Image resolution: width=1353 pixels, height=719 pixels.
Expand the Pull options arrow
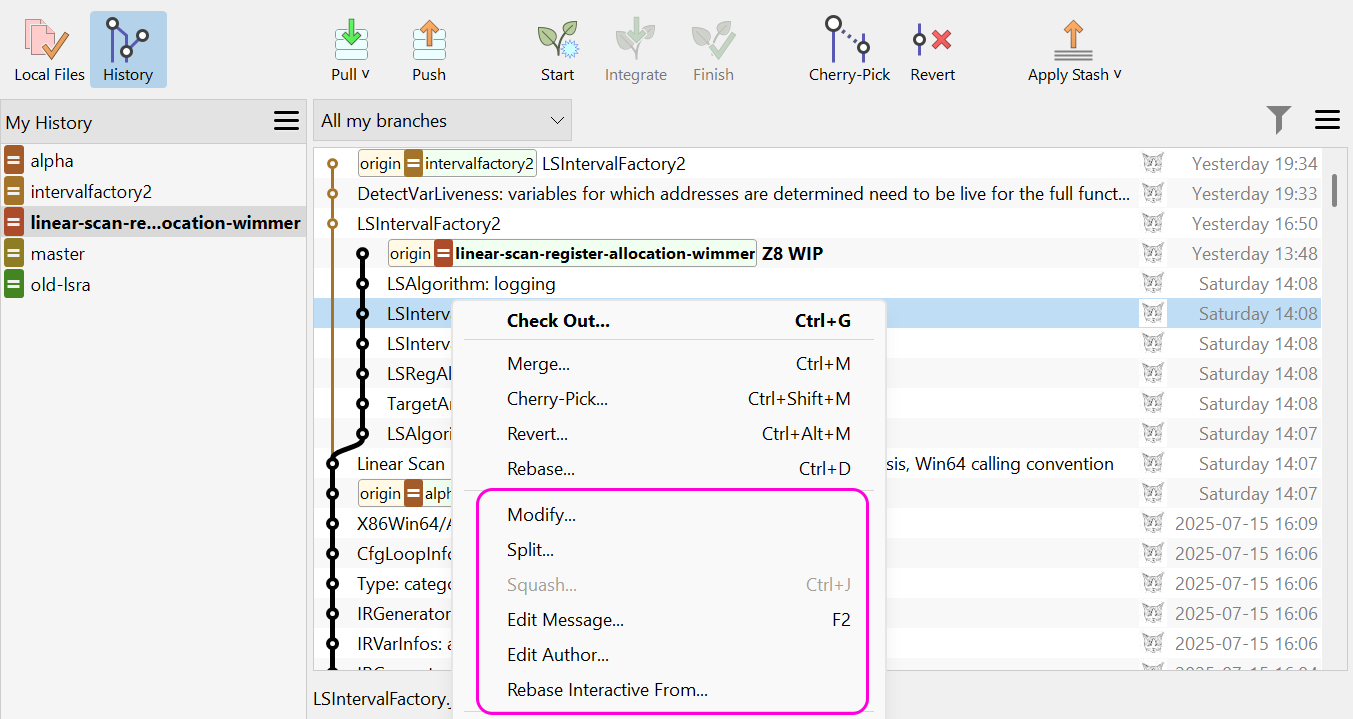coord(367,74)
